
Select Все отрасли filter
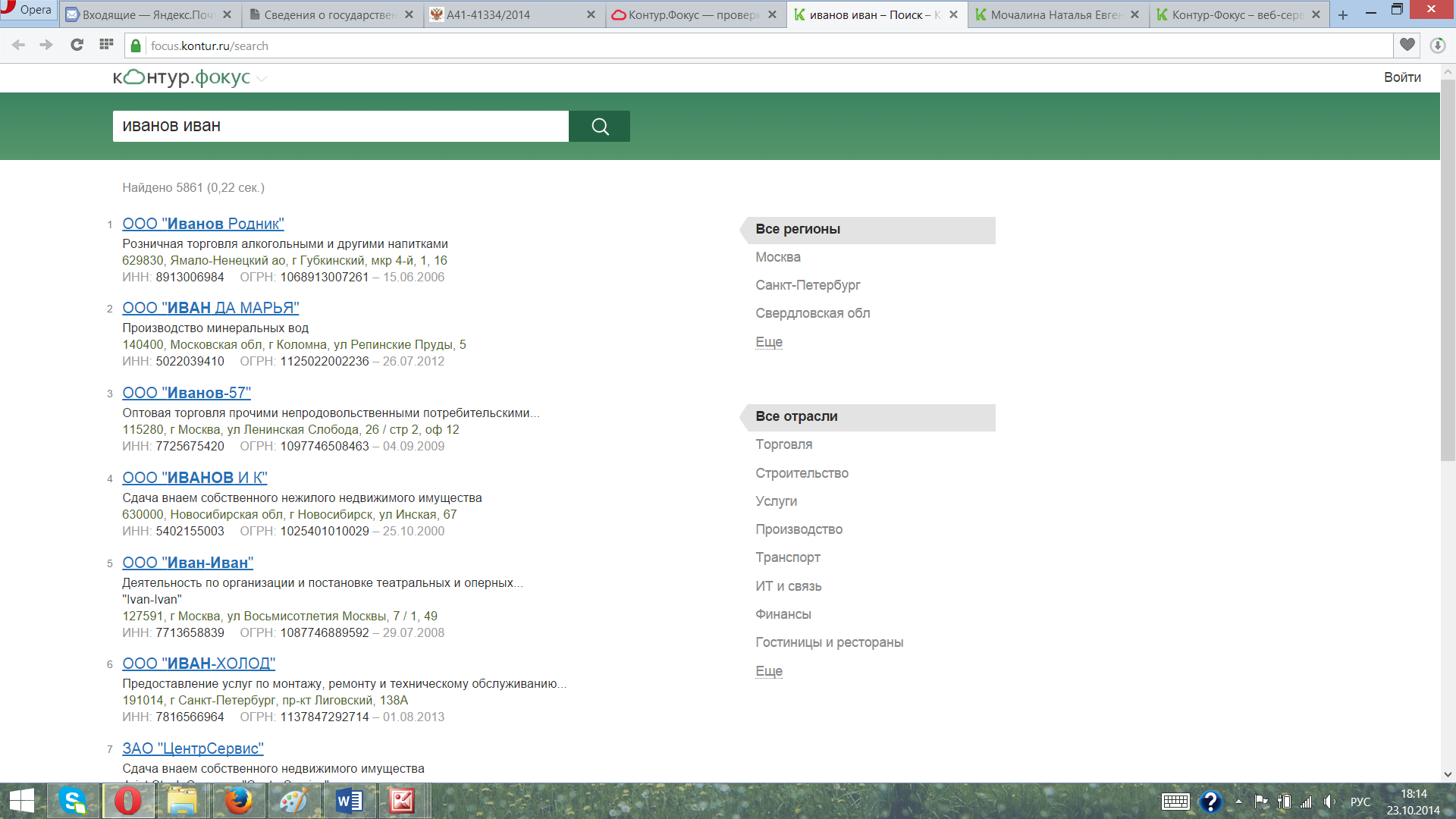click(x=868, y=417)
